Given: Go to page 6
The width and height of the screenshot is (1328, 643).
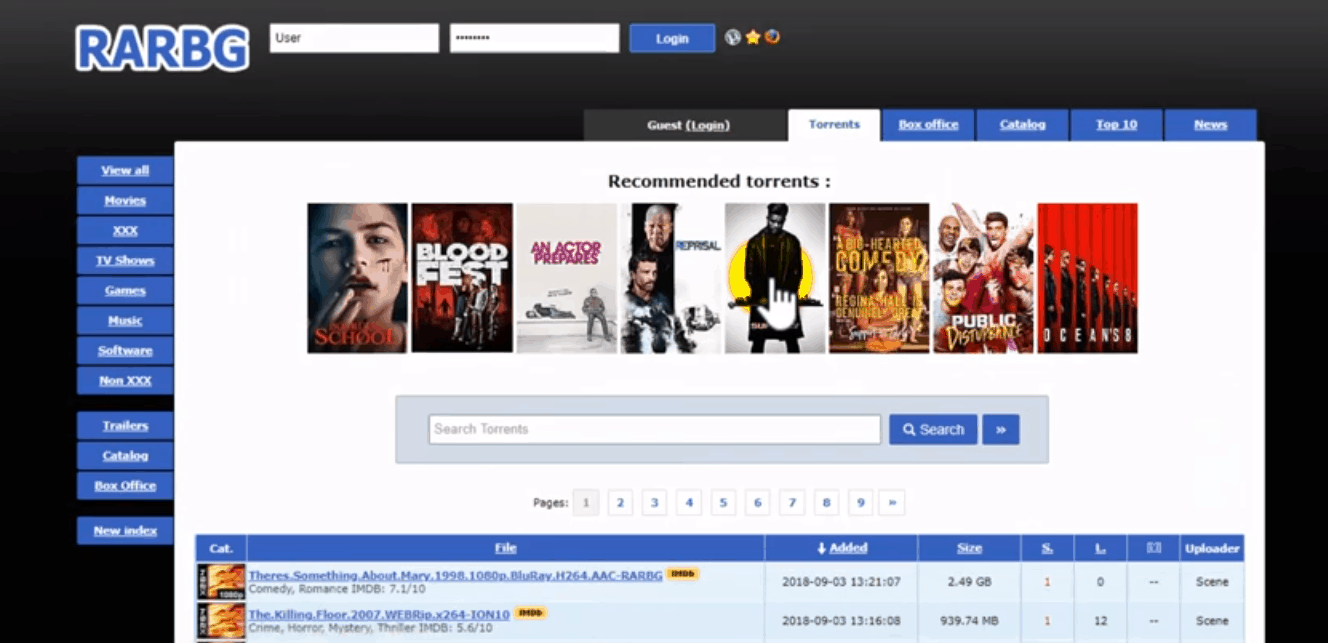Looking at the screenshot, I should [757, 502].
